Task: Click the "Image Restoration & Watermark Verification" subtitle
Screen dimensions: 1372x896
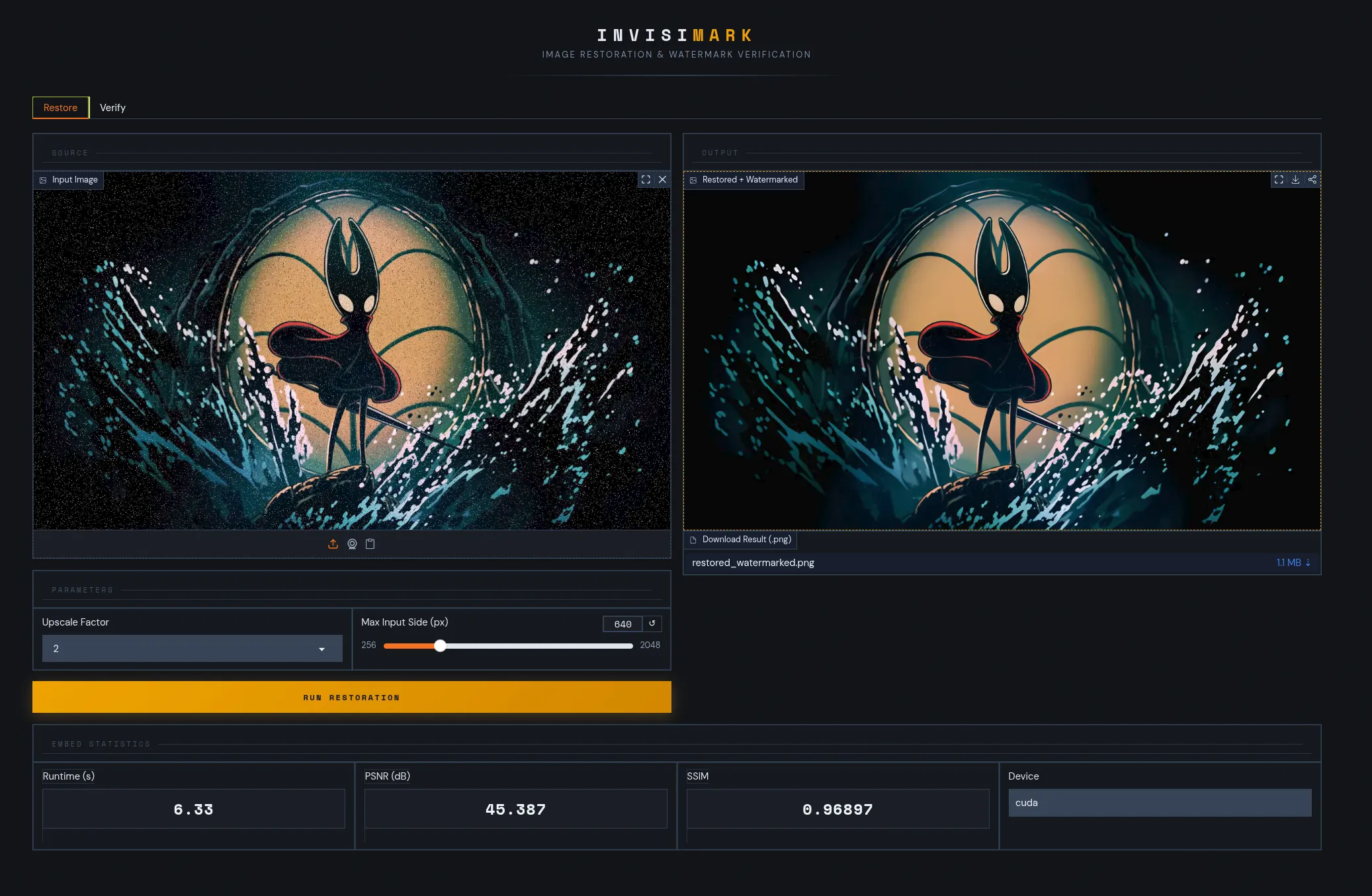Action: [x=676, y=55]
